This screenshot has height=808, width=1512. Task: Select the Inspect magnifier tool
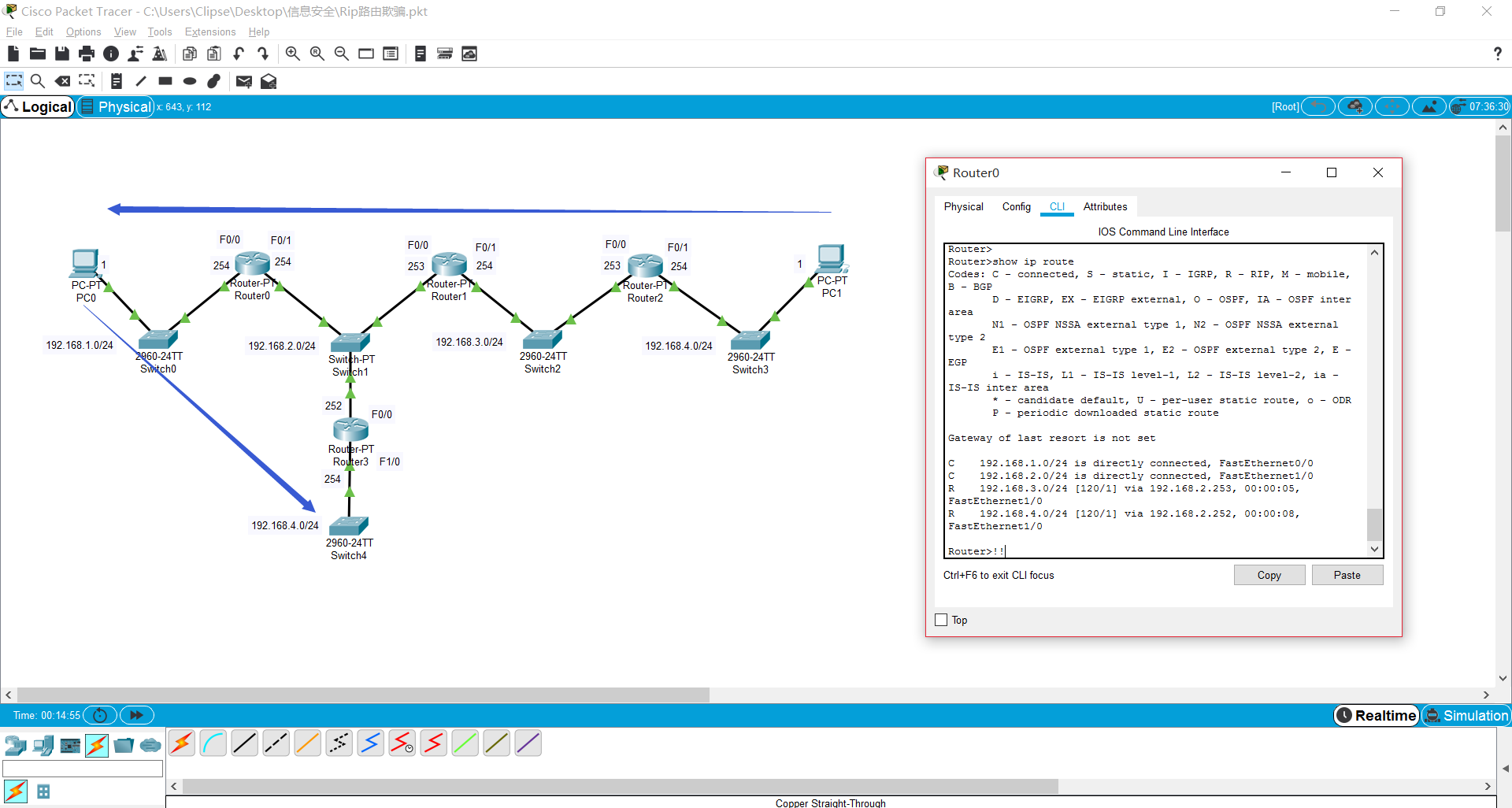coord(37,81)
